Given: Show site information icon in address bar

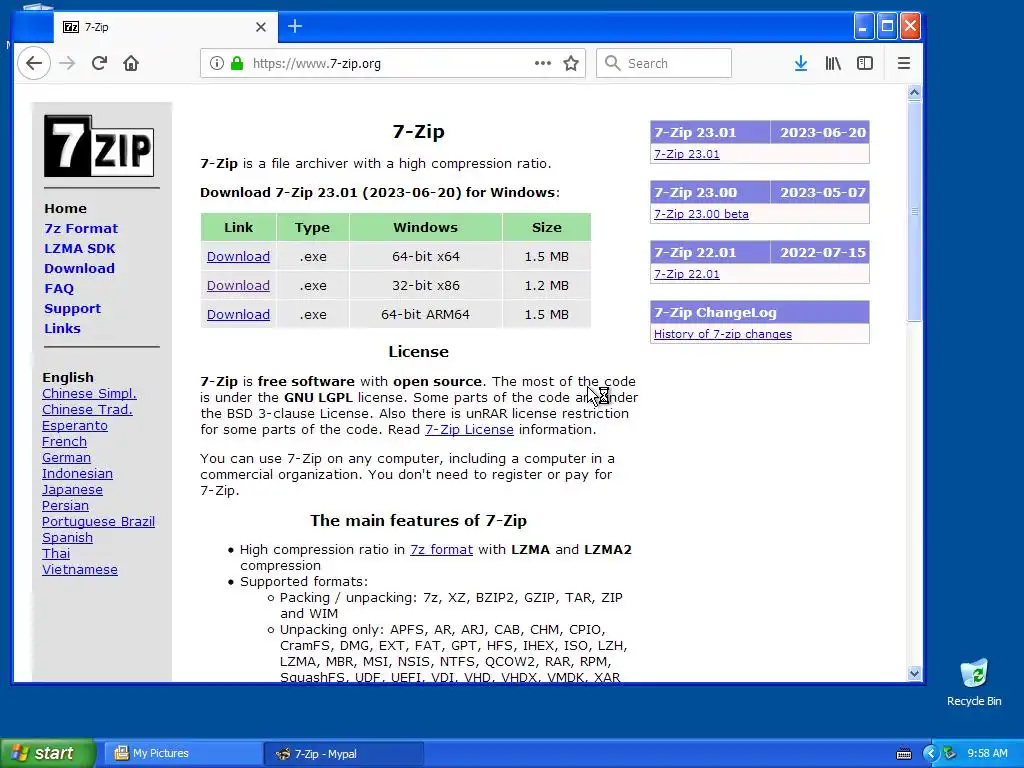Looking at the screenshot, I should tap(217, 63).
